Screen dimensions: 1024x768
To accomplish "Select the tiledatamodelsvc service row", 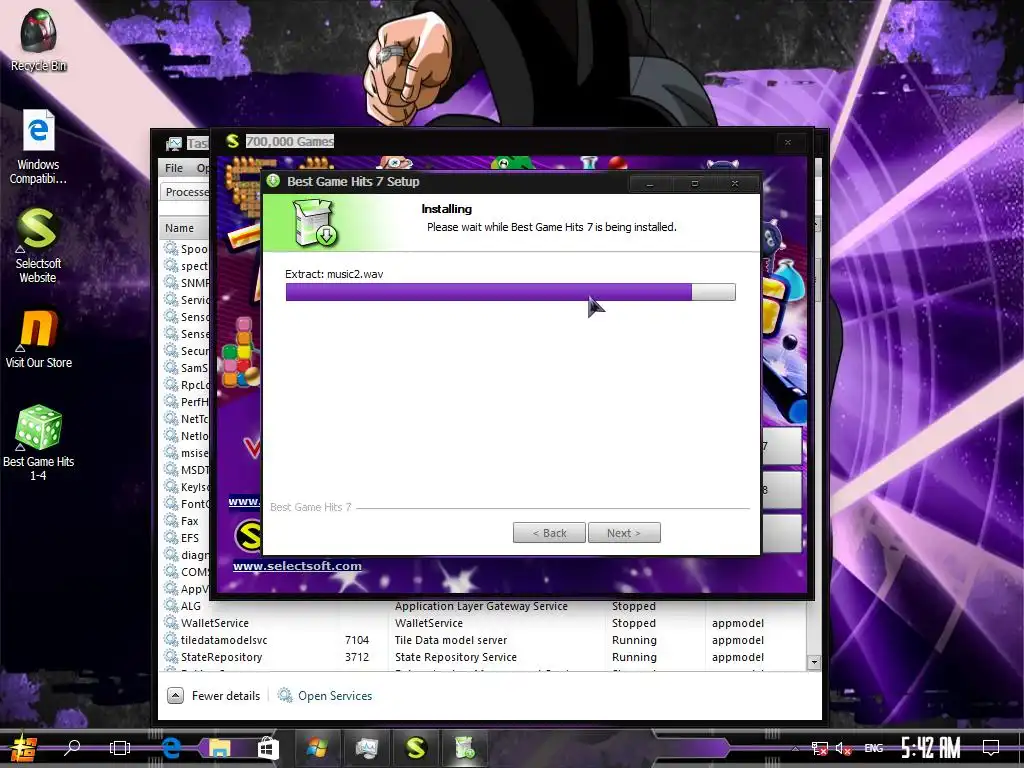I will tap(483, 640).
